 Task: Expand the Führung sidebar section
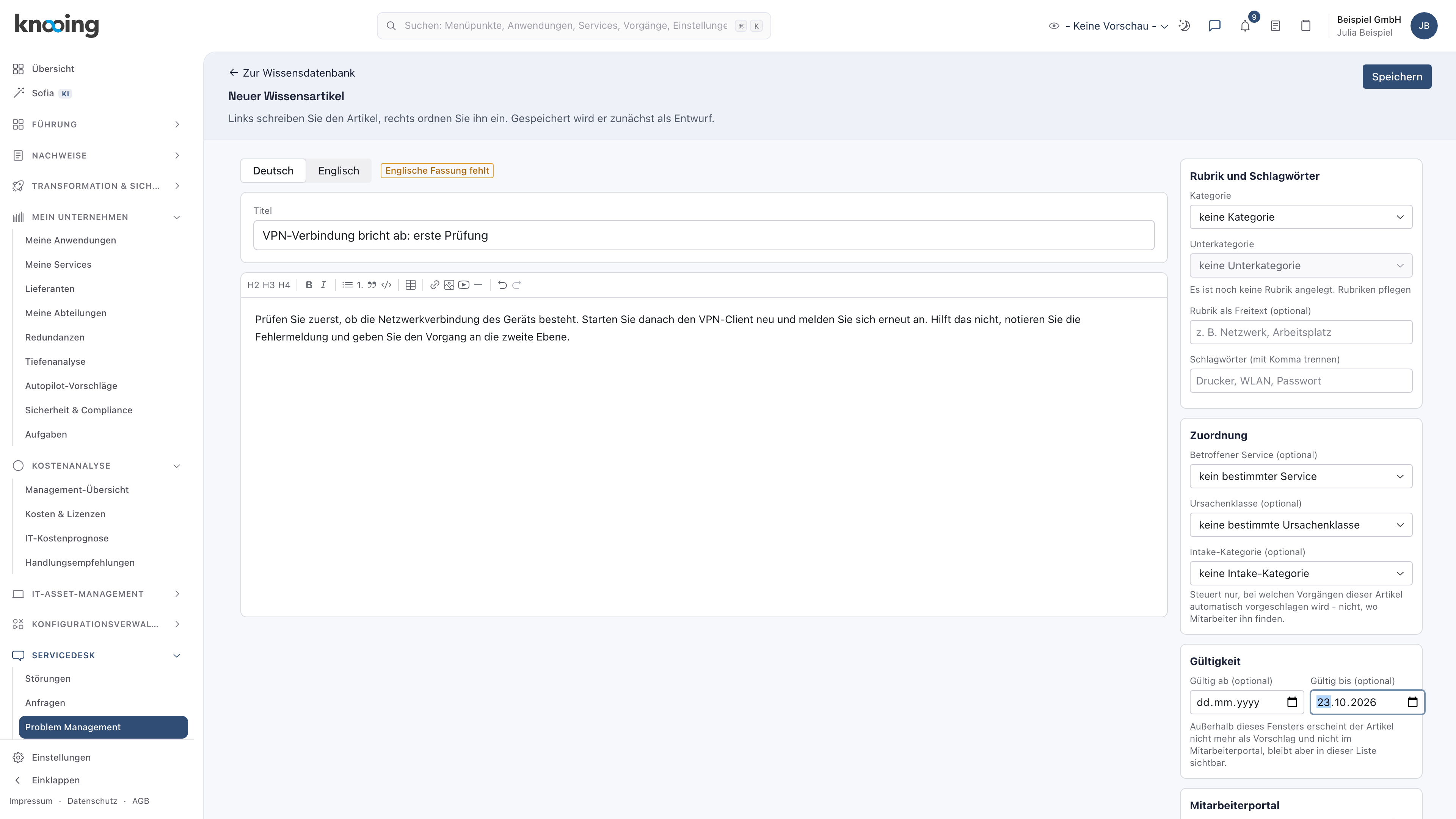point(97,124)
